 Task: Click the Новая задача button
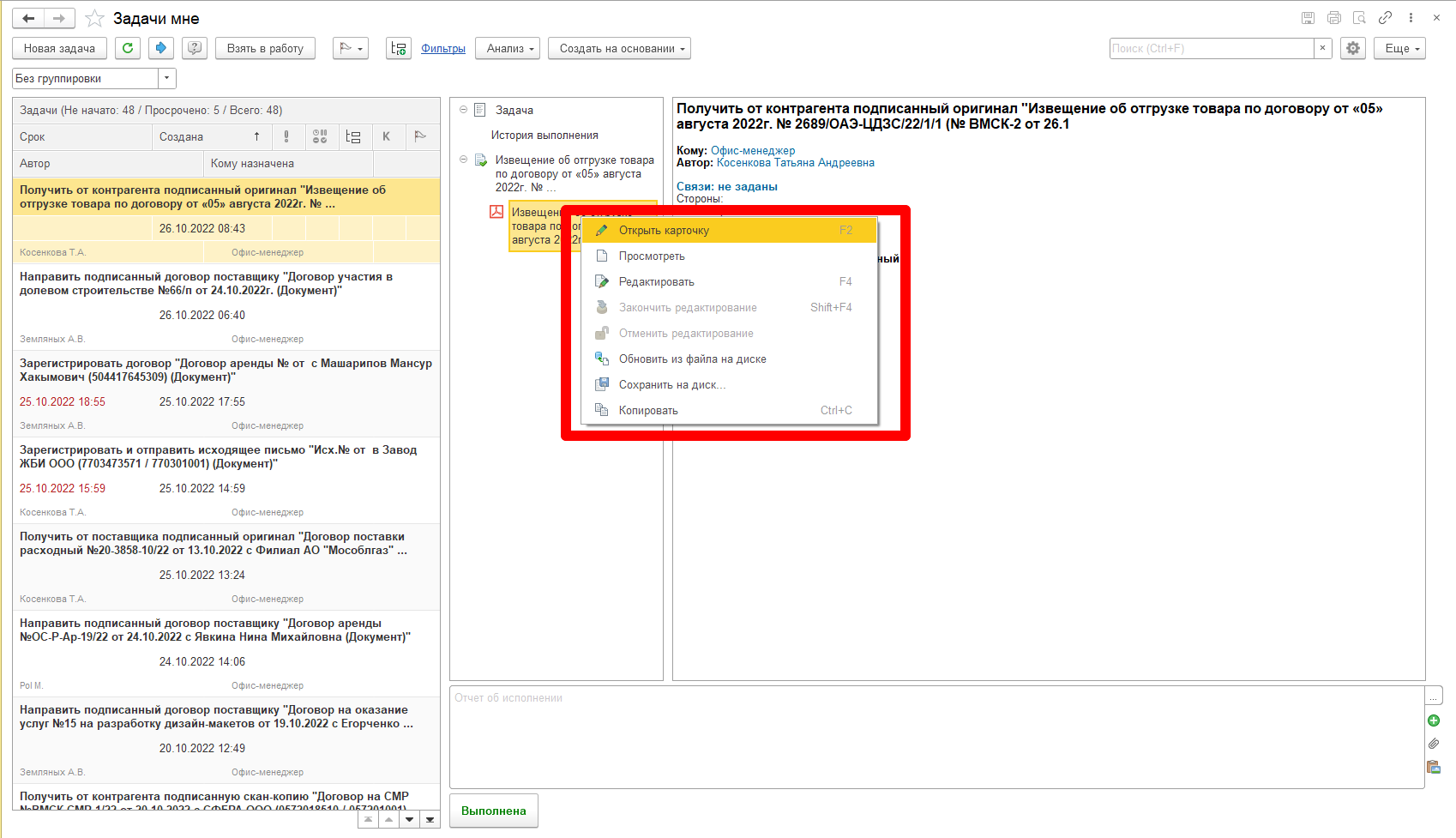pyautogui.click(x=59, y=48)
